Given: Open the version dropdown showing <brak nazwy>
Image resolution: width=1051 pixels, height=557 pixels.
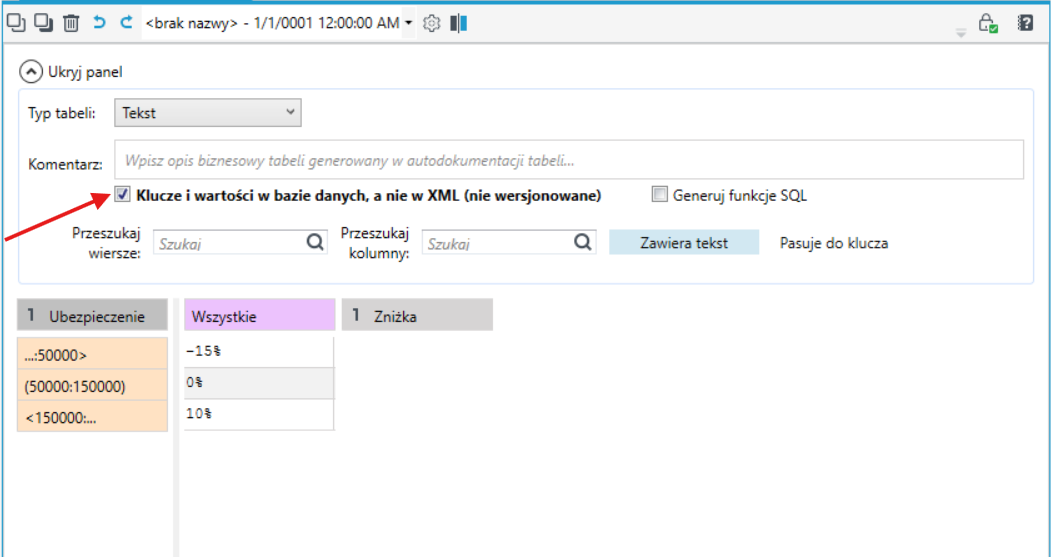Looking at the screenshot, I should (x=279, y=23).
